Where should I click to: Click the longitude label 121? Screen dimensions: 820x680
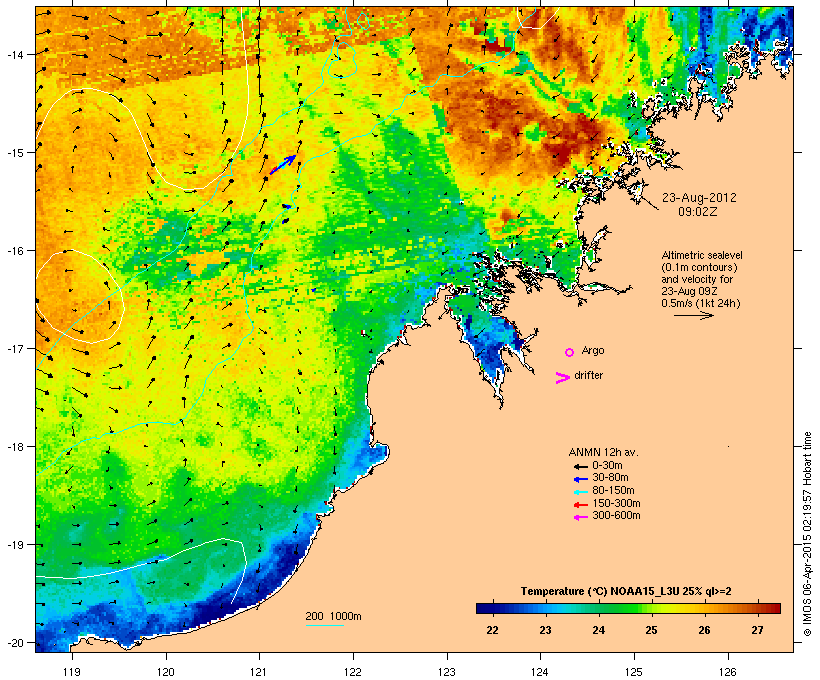pos(259,672)
